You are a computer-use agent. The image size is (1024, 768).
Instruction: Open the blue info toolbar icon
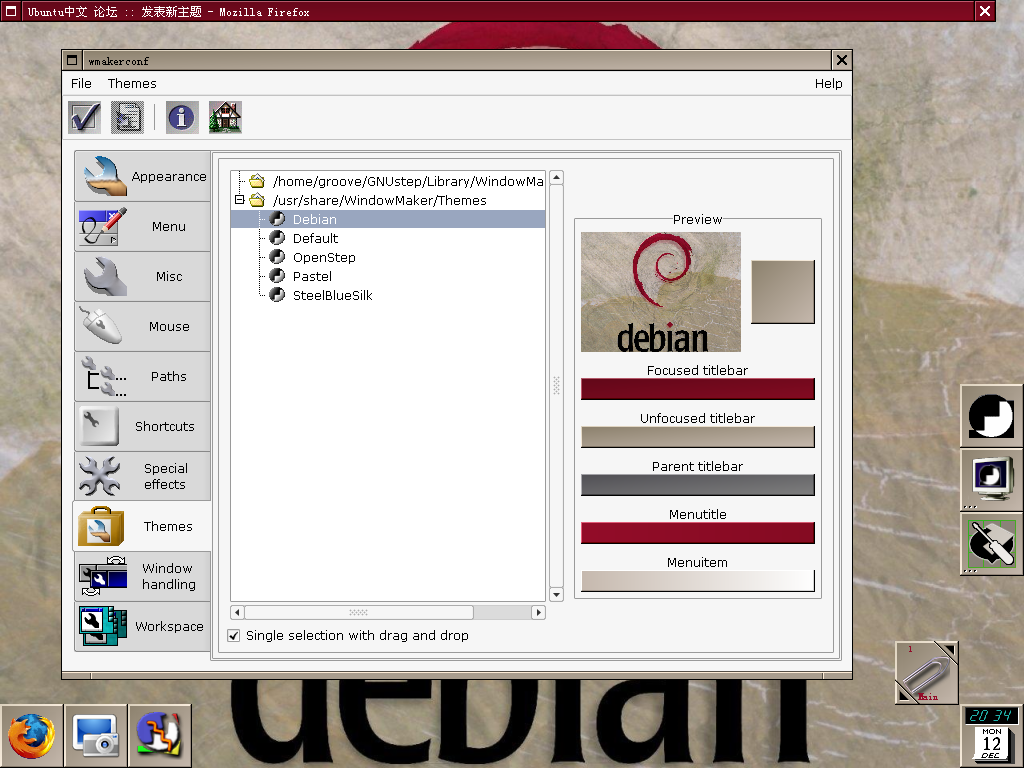click(x=182, y=118)
